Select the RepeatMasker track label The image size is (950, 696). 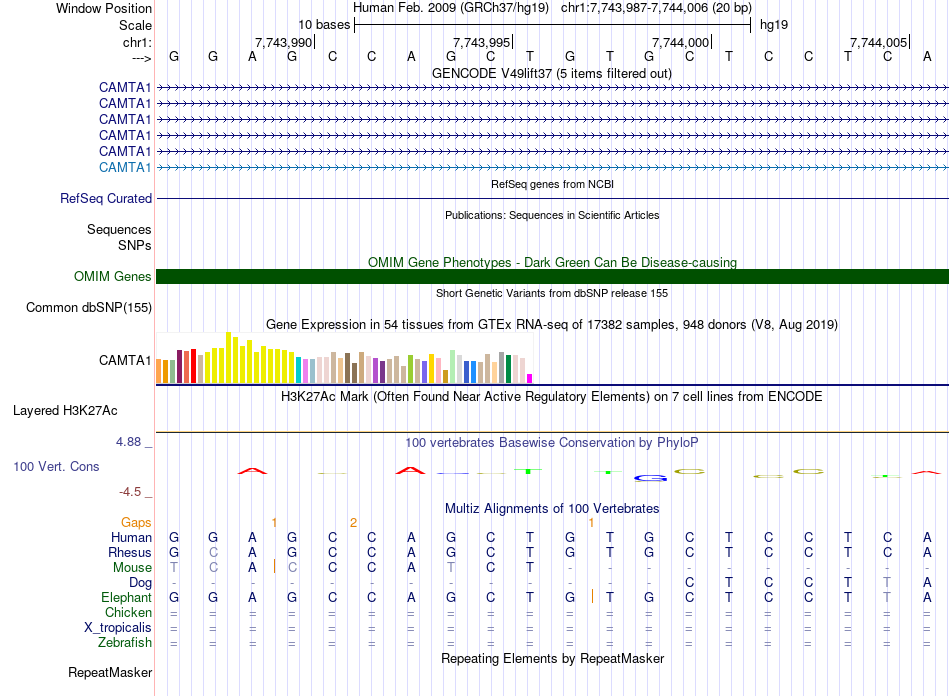pos(110,672)
